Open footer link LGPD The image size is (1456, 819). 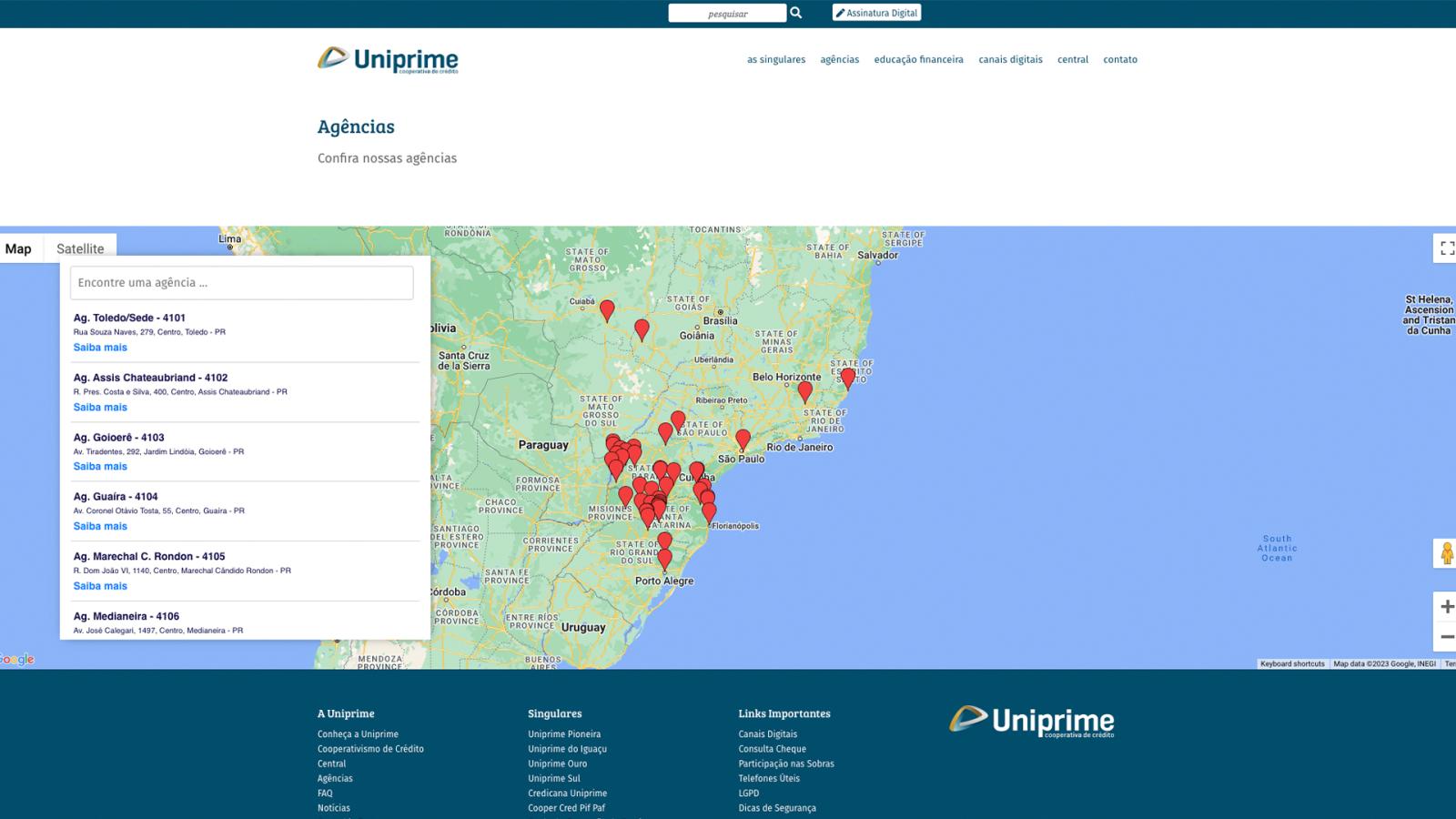click(749, 794)
